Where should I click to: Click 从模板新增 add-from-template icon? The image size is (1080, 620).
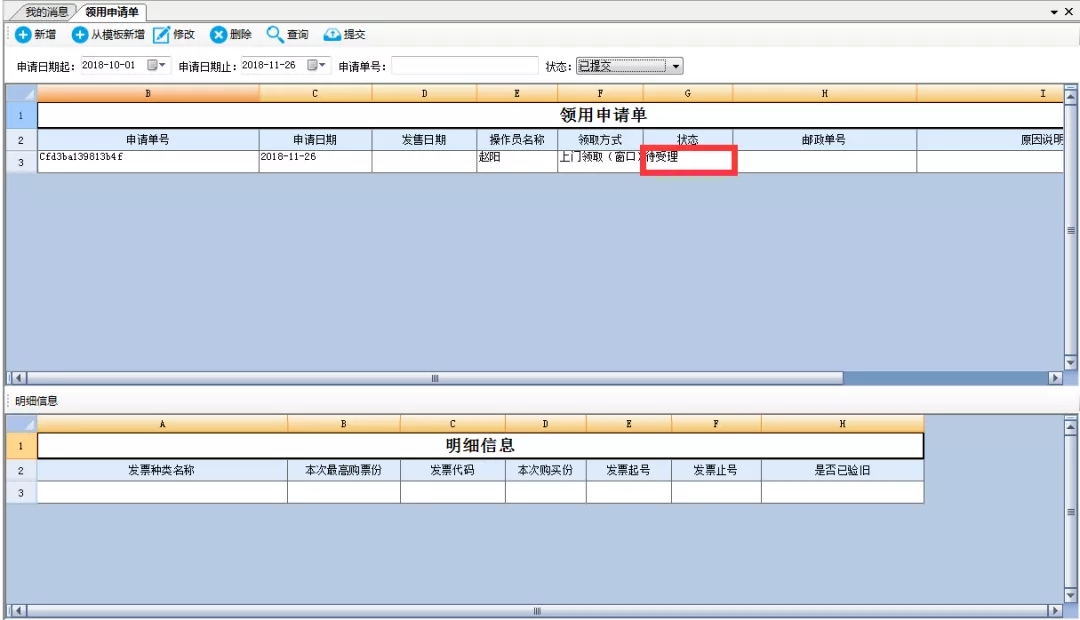tap(80, 35)
